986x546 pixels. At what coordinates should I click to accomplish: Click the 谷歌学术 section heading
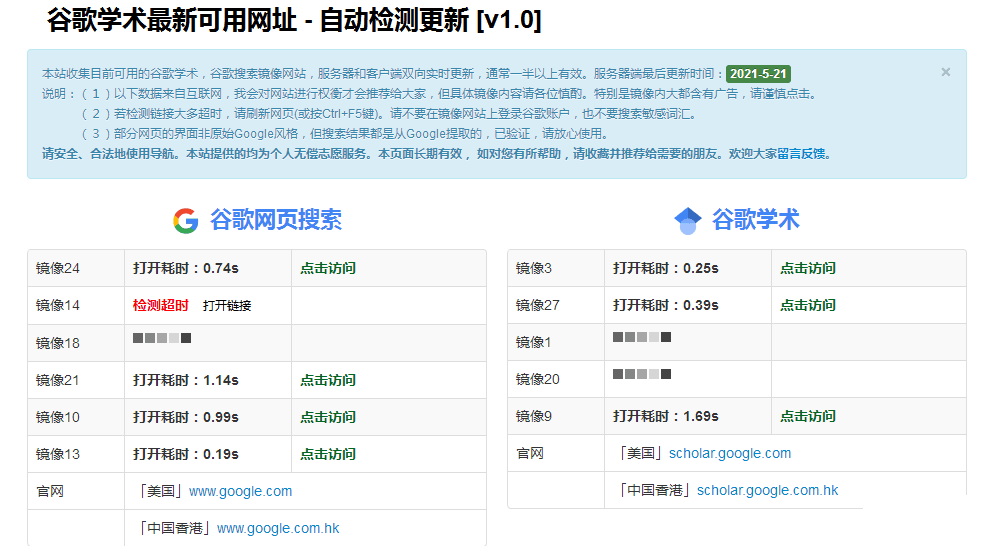point(755,220)
